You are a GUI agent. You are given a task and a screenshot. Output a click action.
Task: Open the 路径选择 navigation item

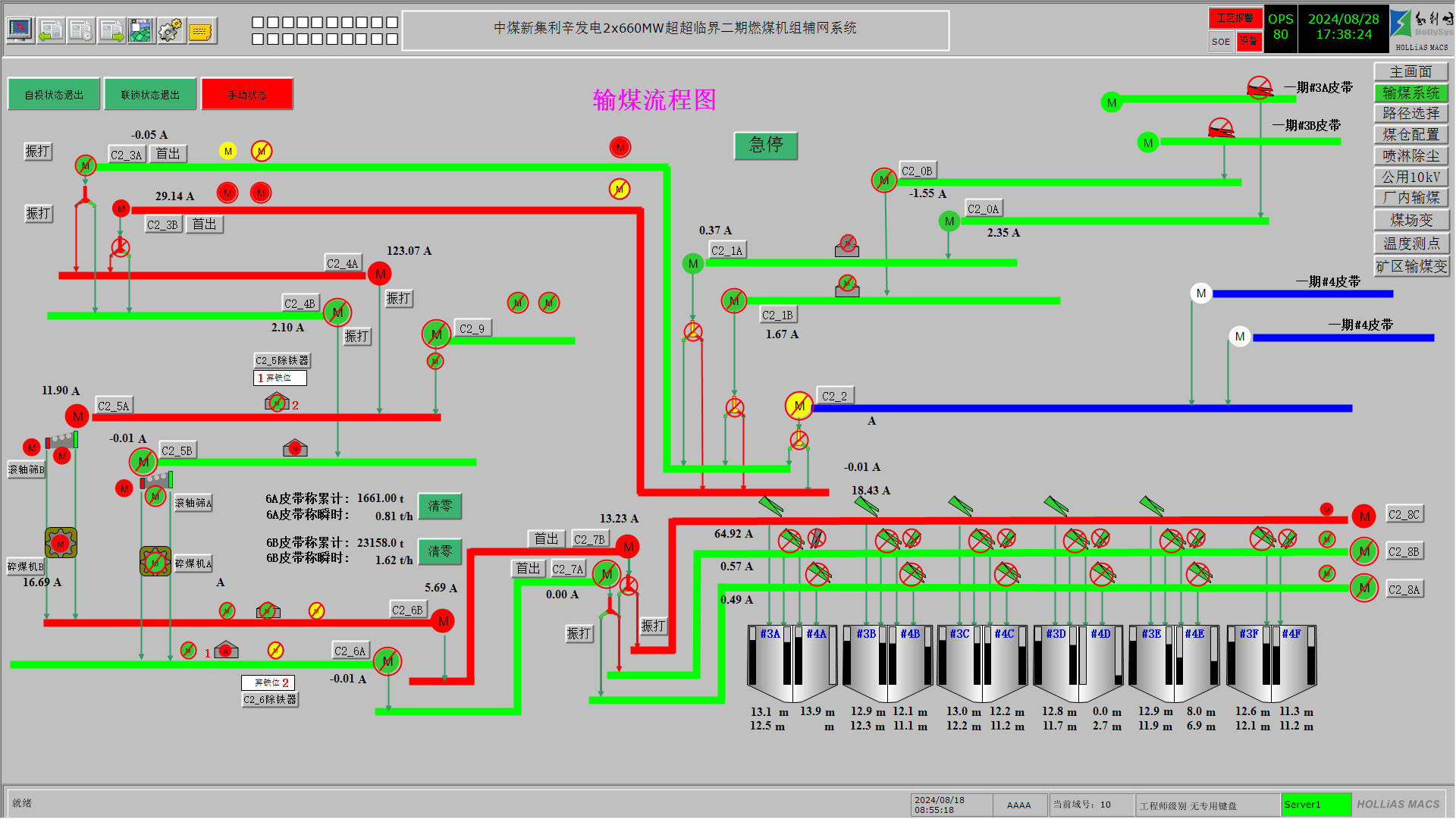pyautogui.click(x=1410, y=114)
